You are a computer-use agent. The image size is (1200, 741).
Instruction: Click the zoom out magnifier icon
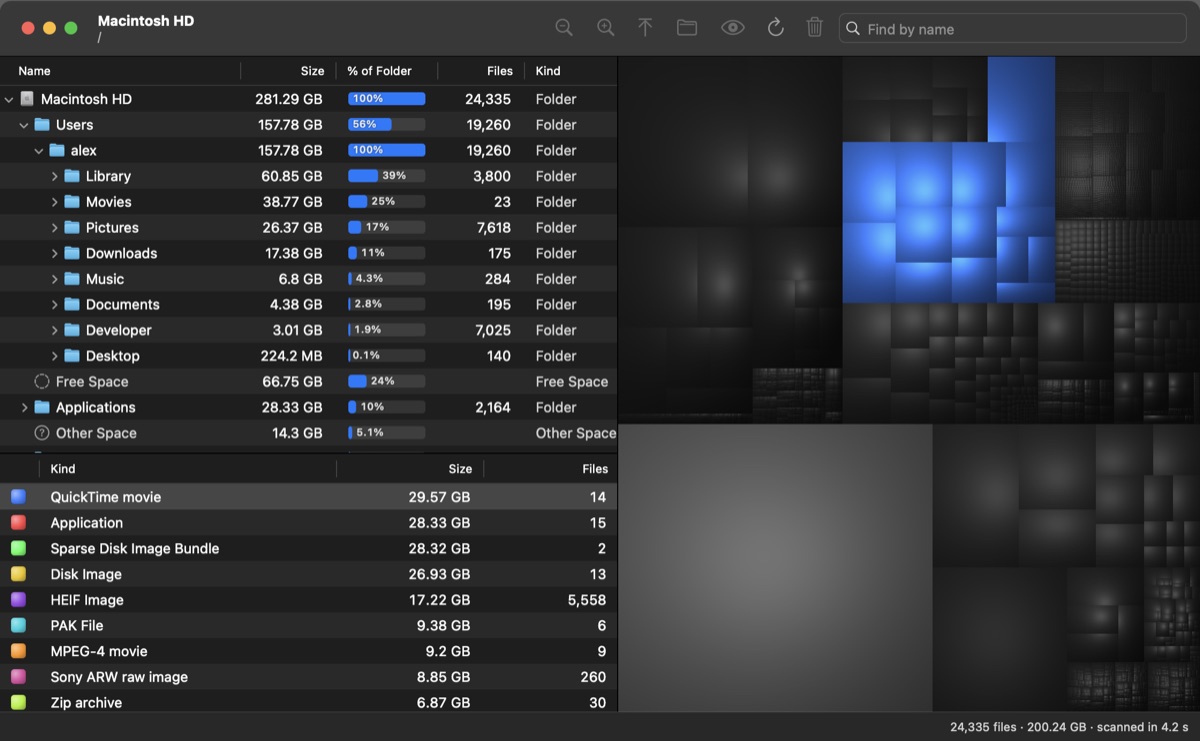[x=564, y=28]
